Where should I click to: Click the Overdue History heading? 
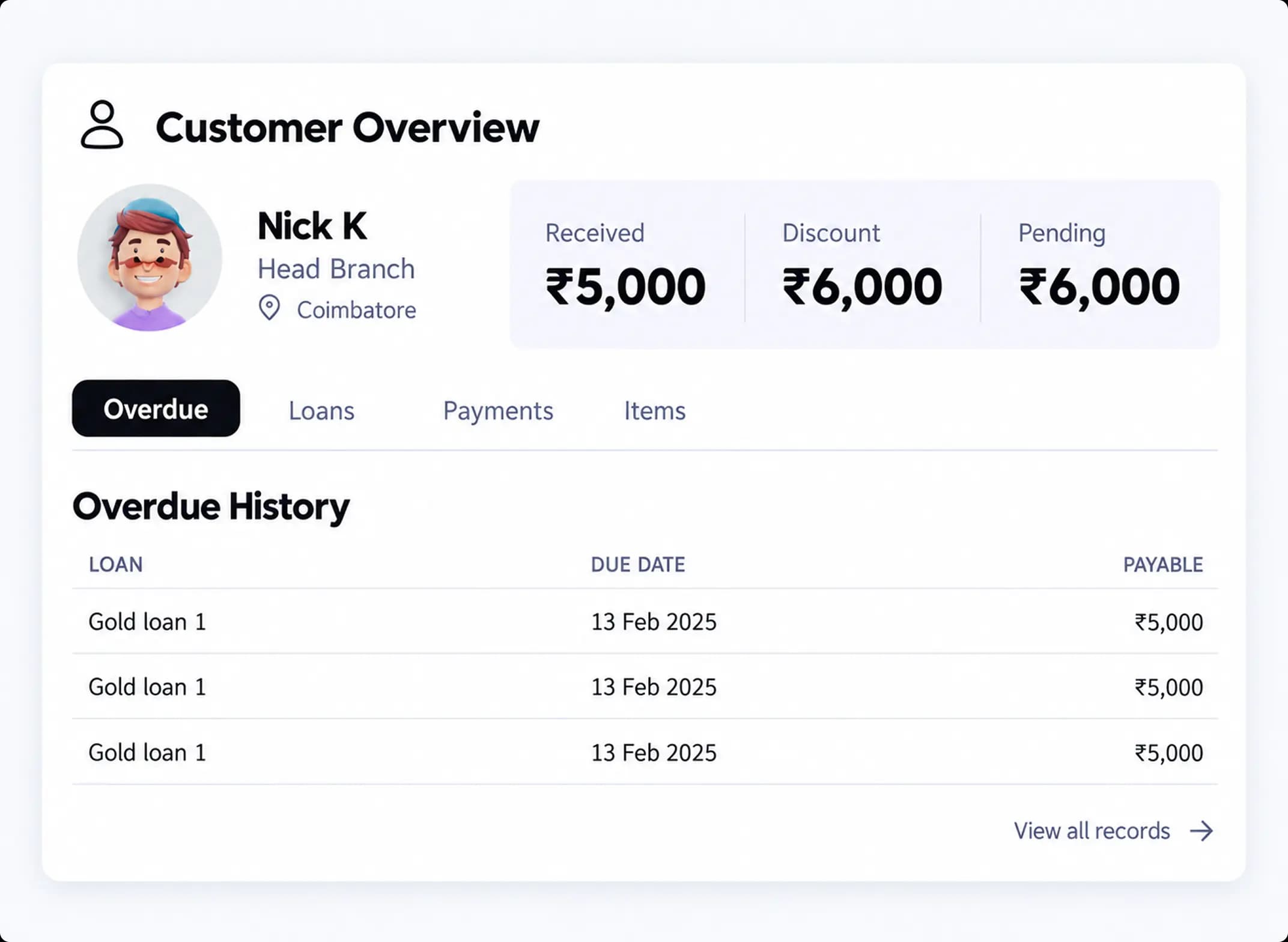coord(211,507)
